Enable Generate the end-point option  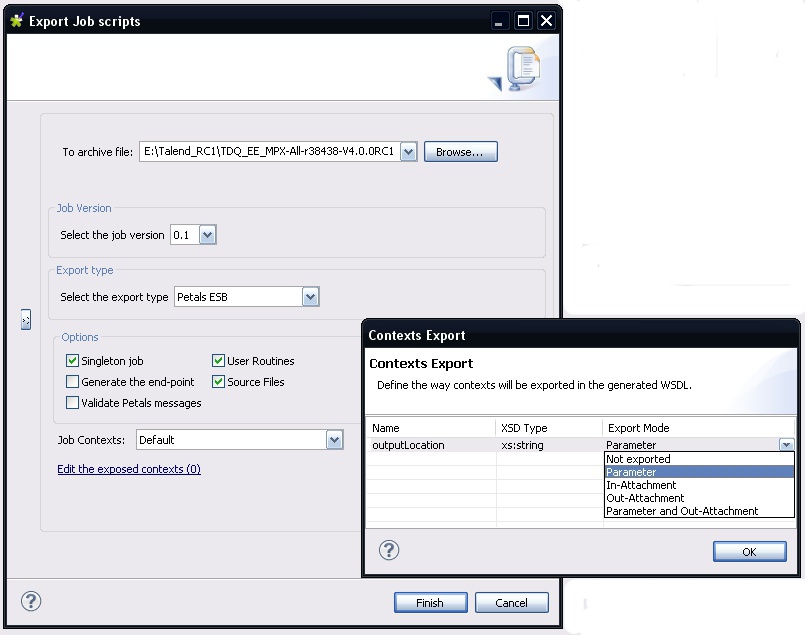pyautogui.click(x=72, y=382)
